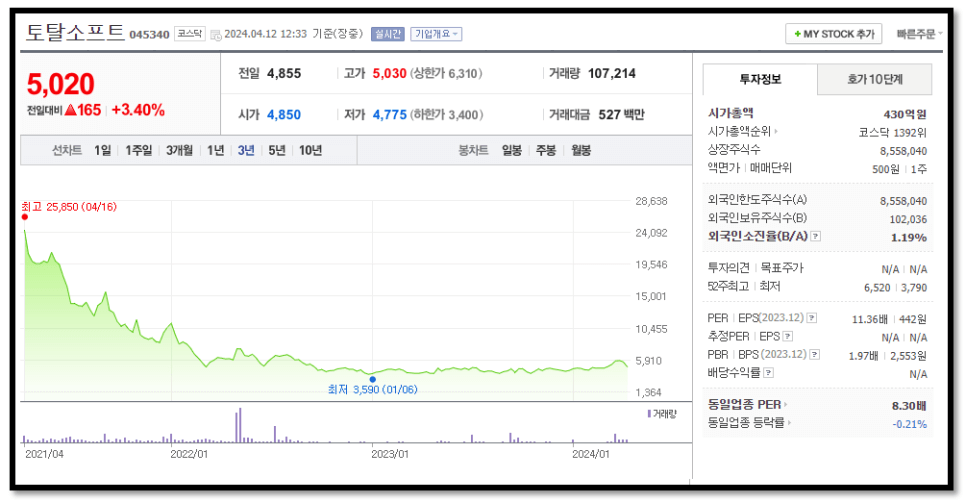Image resolution: width=966 pixels, height=503 pixels.
Task: Select the 1주일 line chart period
Action: pyautogui.click(x=139, y=150)
